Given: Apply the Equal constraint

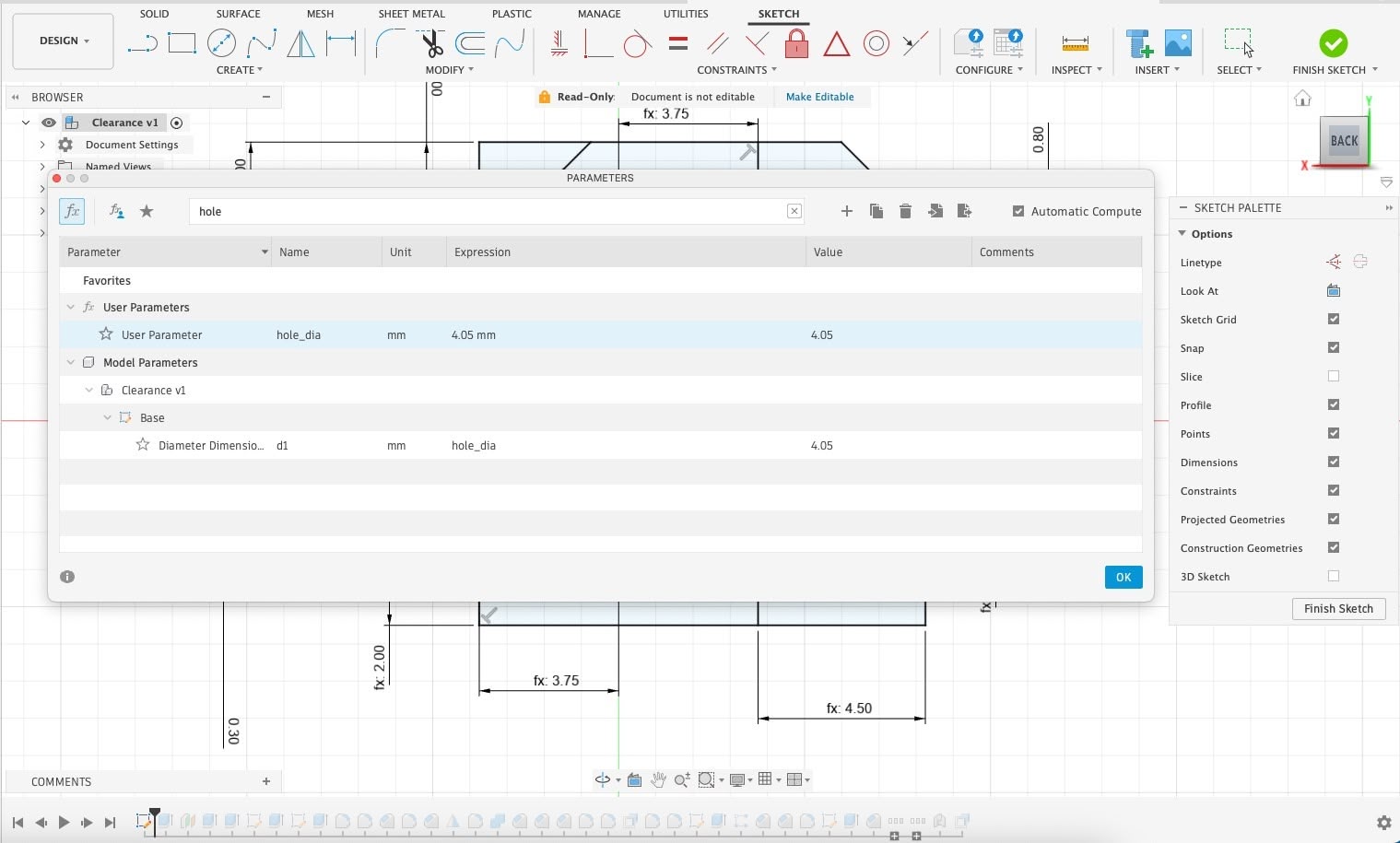Looking at the screenshot, I should click(x=678, y=43).
